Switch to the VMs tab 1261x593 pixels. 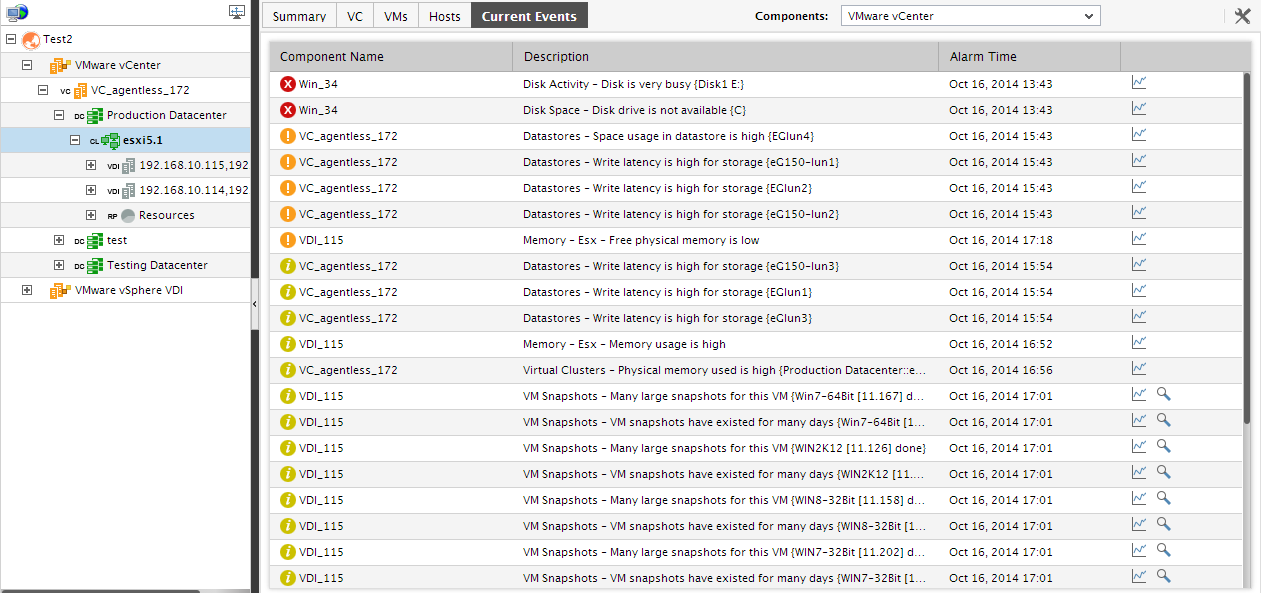coord(396,16)
